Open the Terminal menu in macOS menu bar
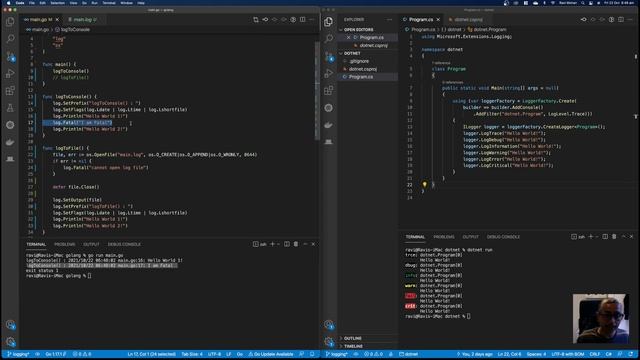Screen dimensions: 640x360 (x=109, y=2)
